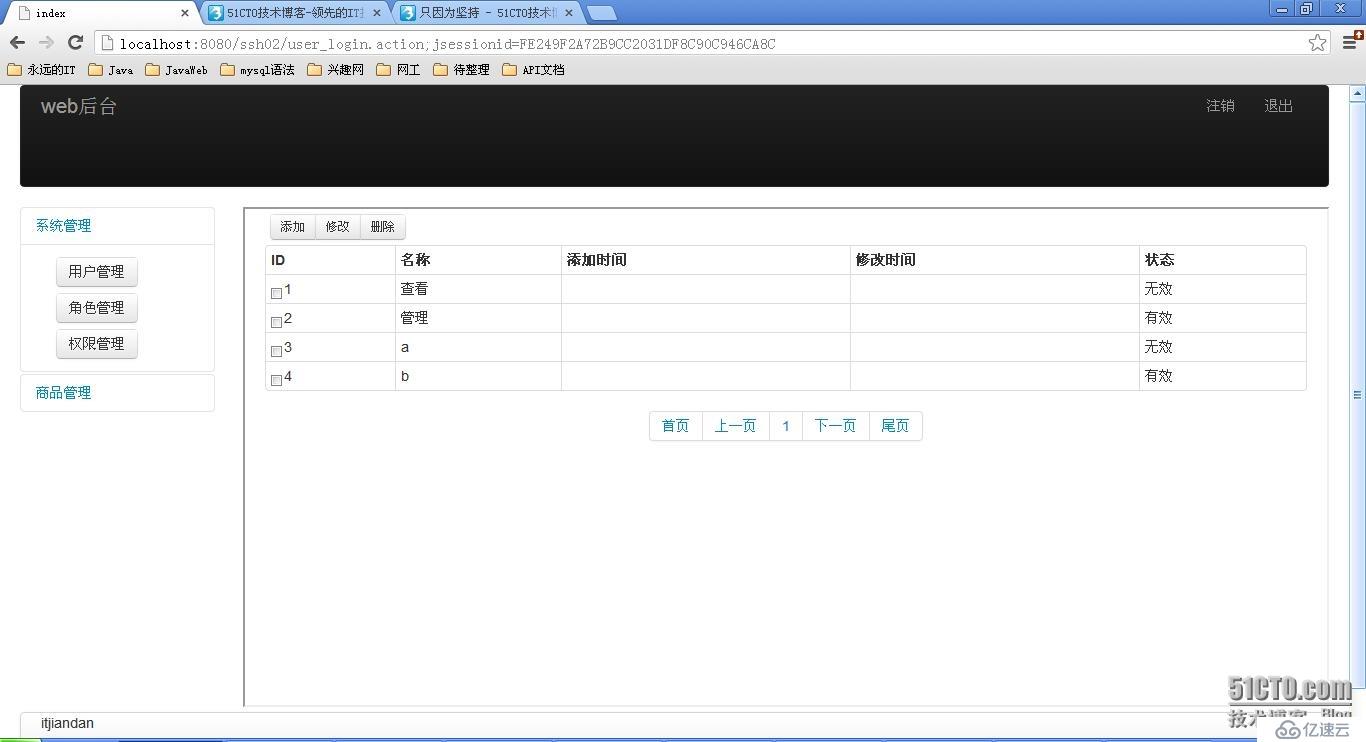Image resolution: width=1366 pixels, height=742 pixels.
Task: Select page 1 in pagination
Action: click(x=786, y=426)
